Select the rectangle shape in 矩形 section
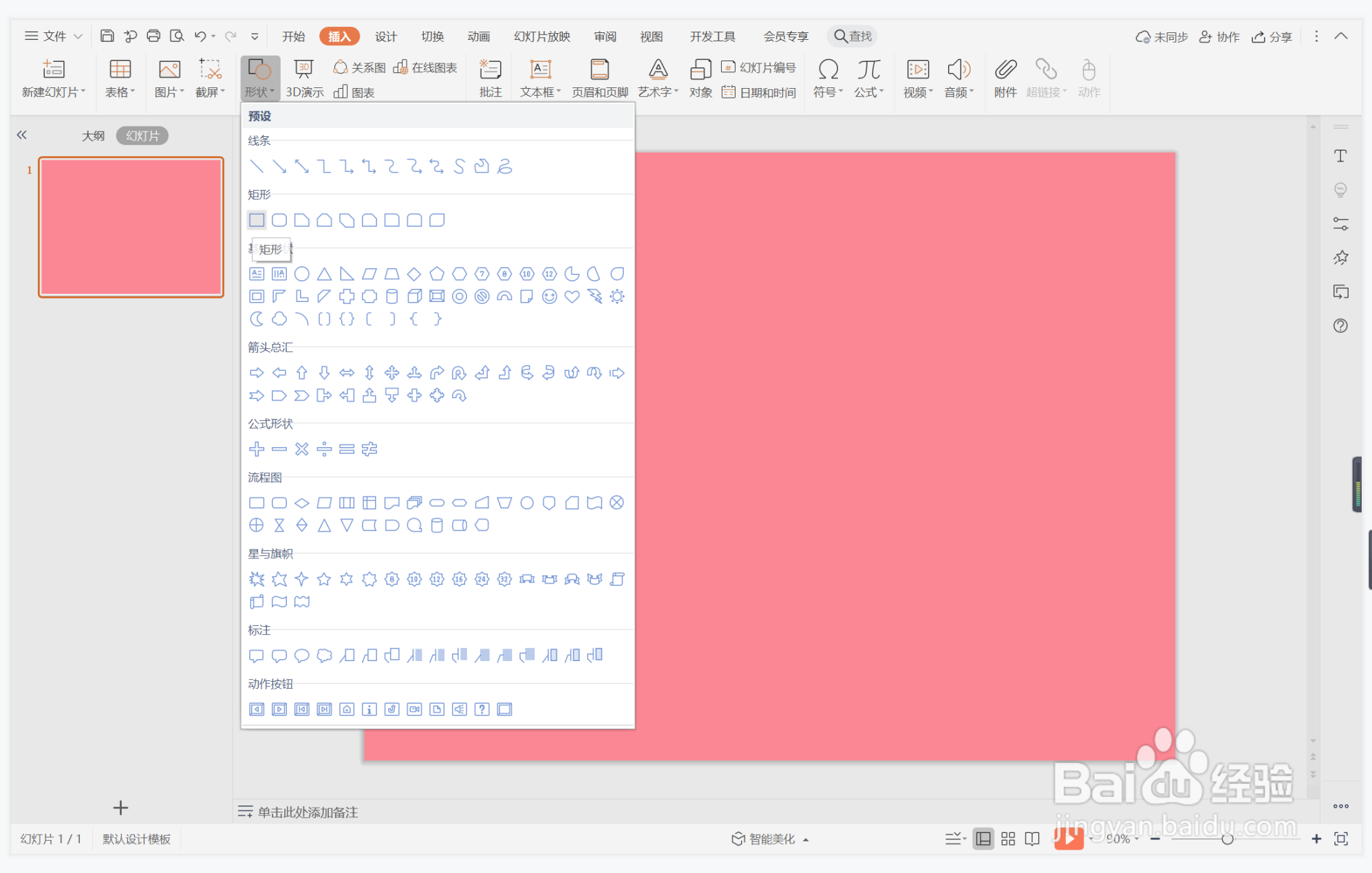This screenshot has height=873, width=1372. pyautogui.click(x=257, y=220)
